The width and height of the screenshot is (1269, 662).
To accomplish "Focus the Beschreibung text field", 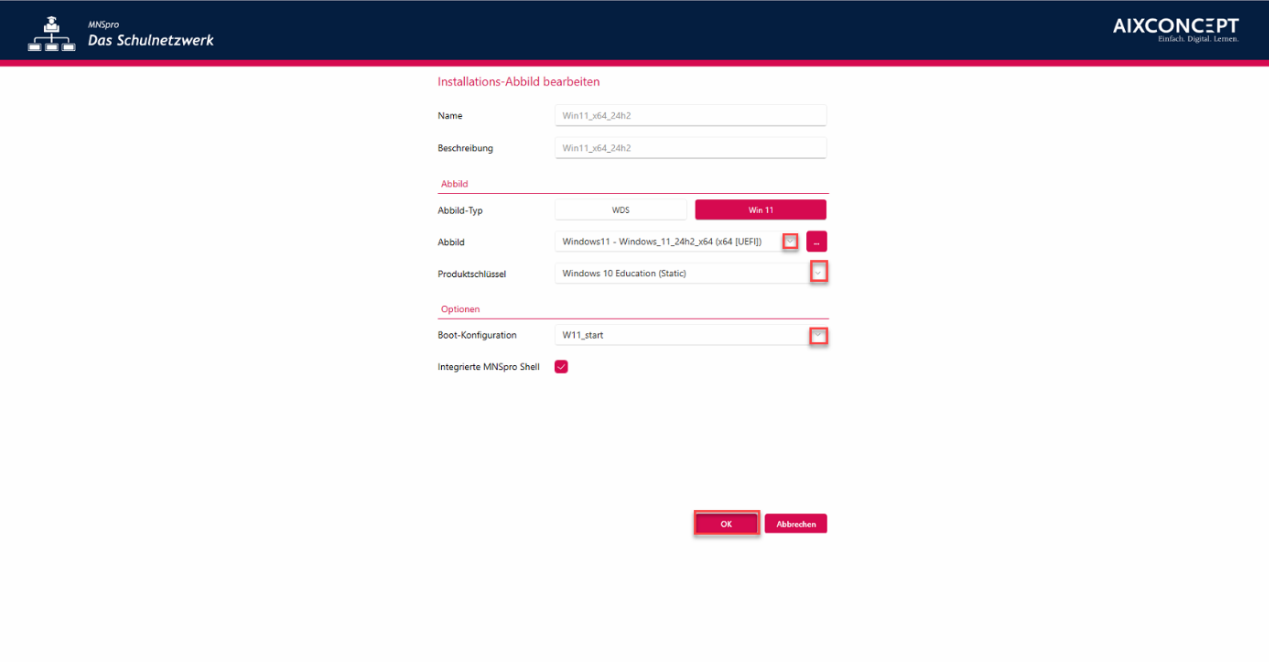I will (690, 148).
